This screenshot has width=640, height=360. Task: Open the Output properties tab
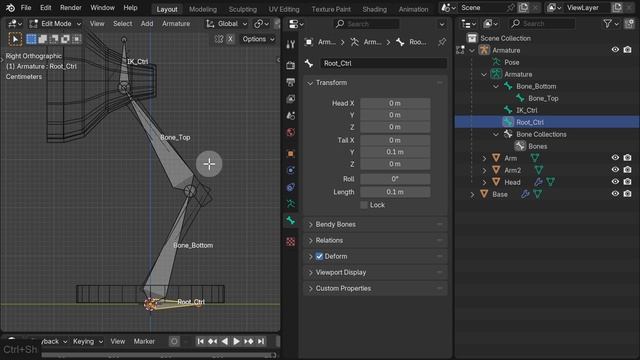pyautogui.click(x=291, y=82)
